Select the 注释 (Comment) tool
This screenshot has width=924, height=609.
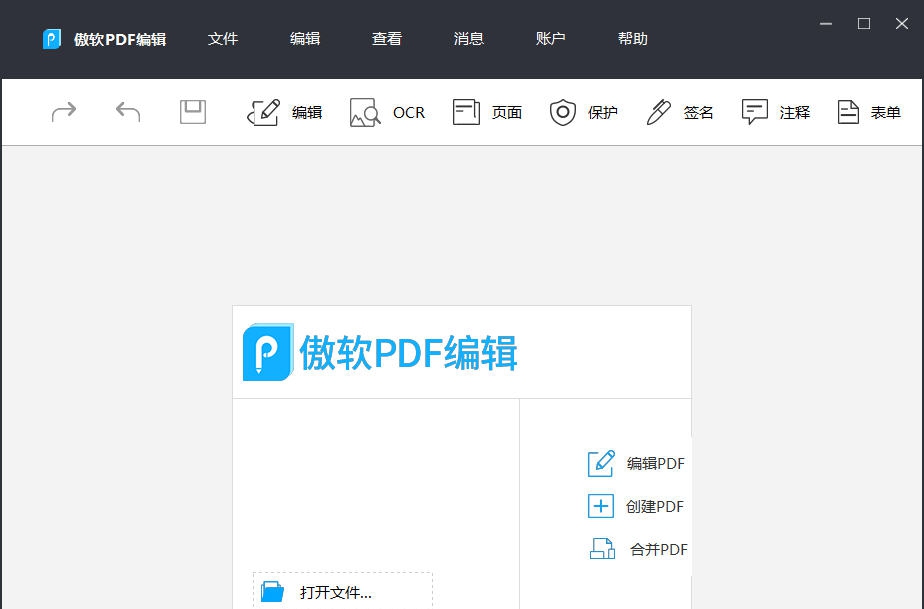pyautogui.click(x=776, y=112)
